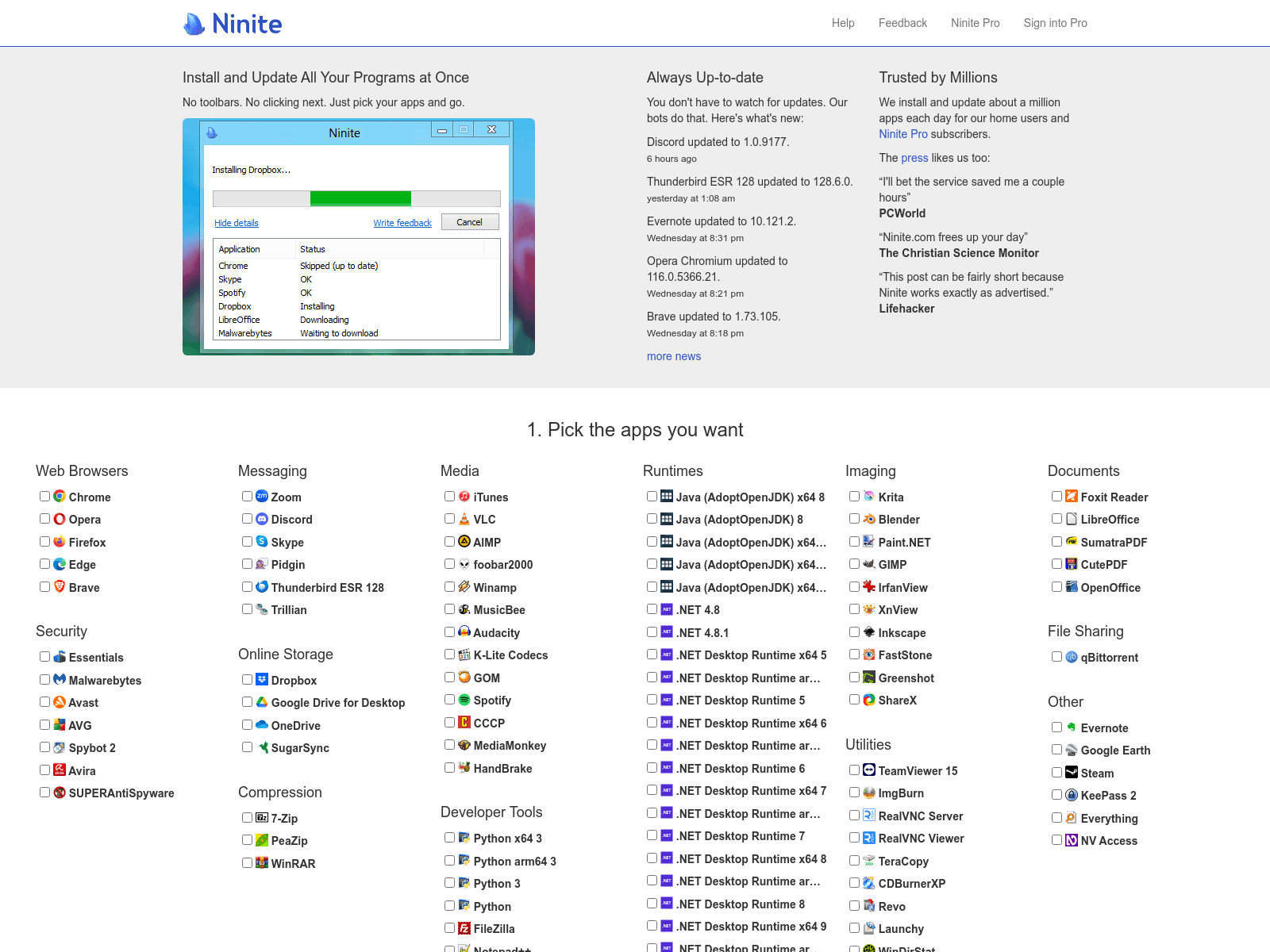Click the Discord icon
The width and height of the screenshot is (1270, 952).
tap(262, 519)
